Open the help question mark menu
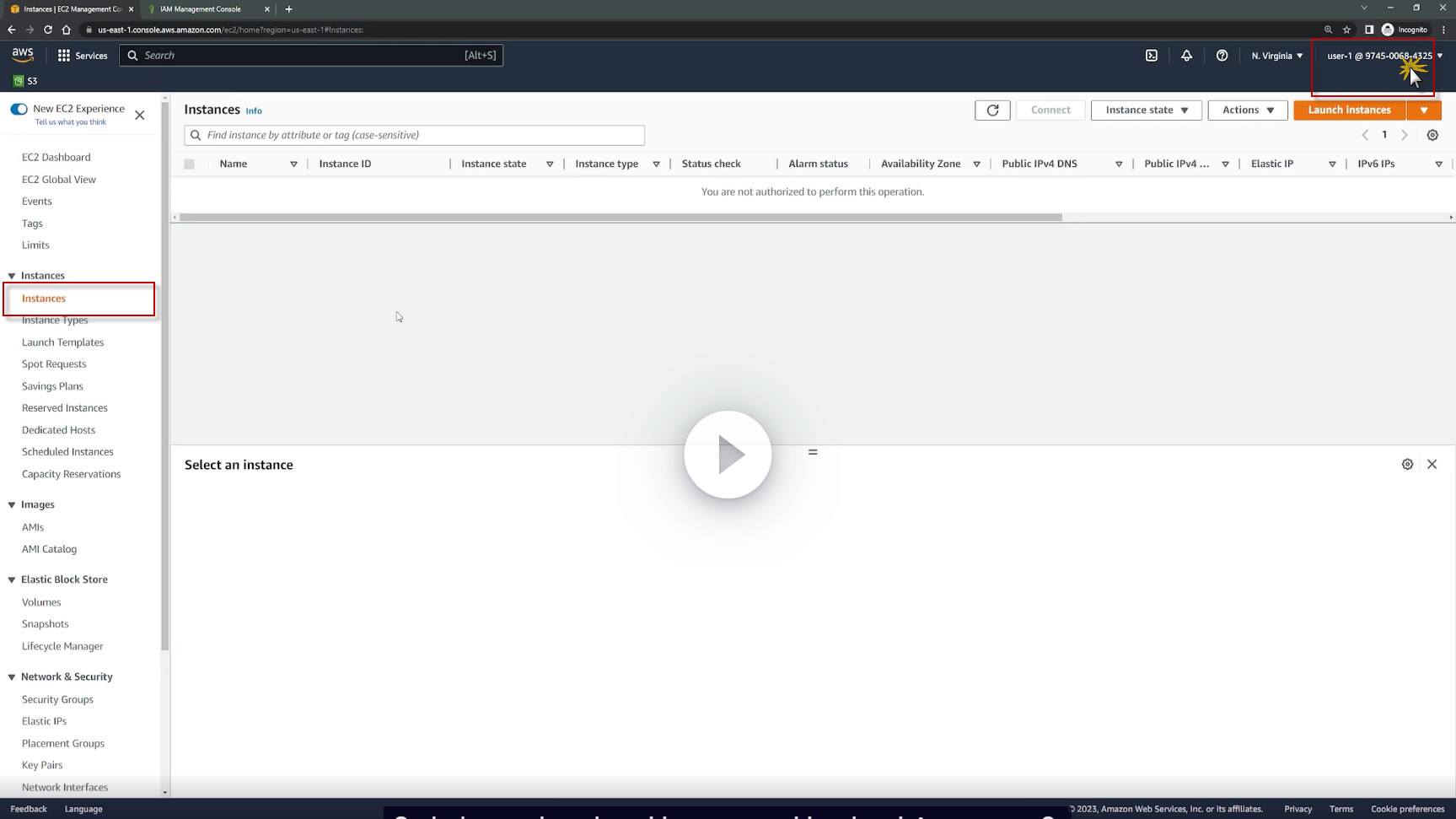The image size is (1456, 819). (x=1222, y=56)
